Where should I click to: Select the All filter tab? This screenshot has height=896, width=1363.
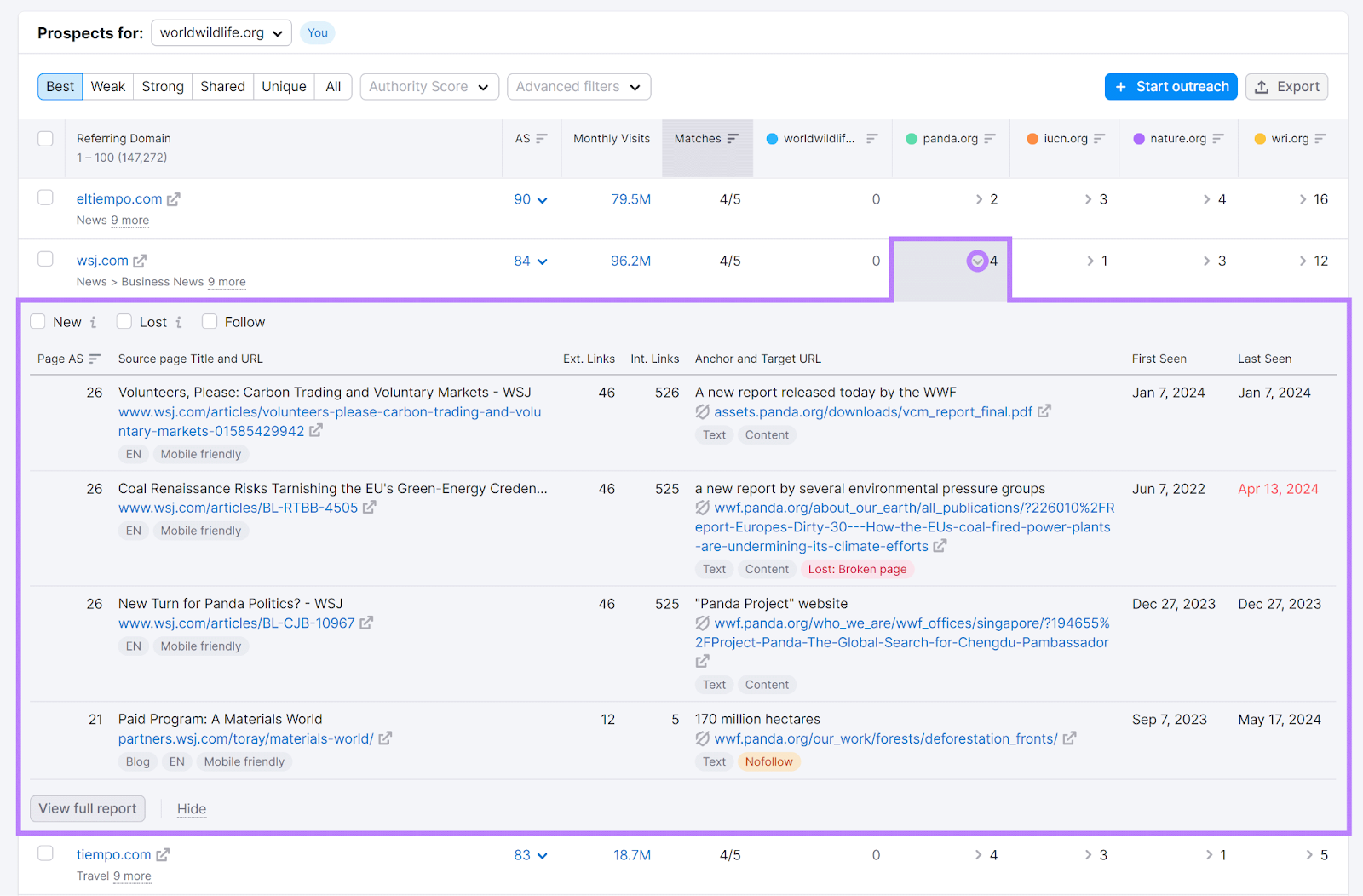[333, 86]
